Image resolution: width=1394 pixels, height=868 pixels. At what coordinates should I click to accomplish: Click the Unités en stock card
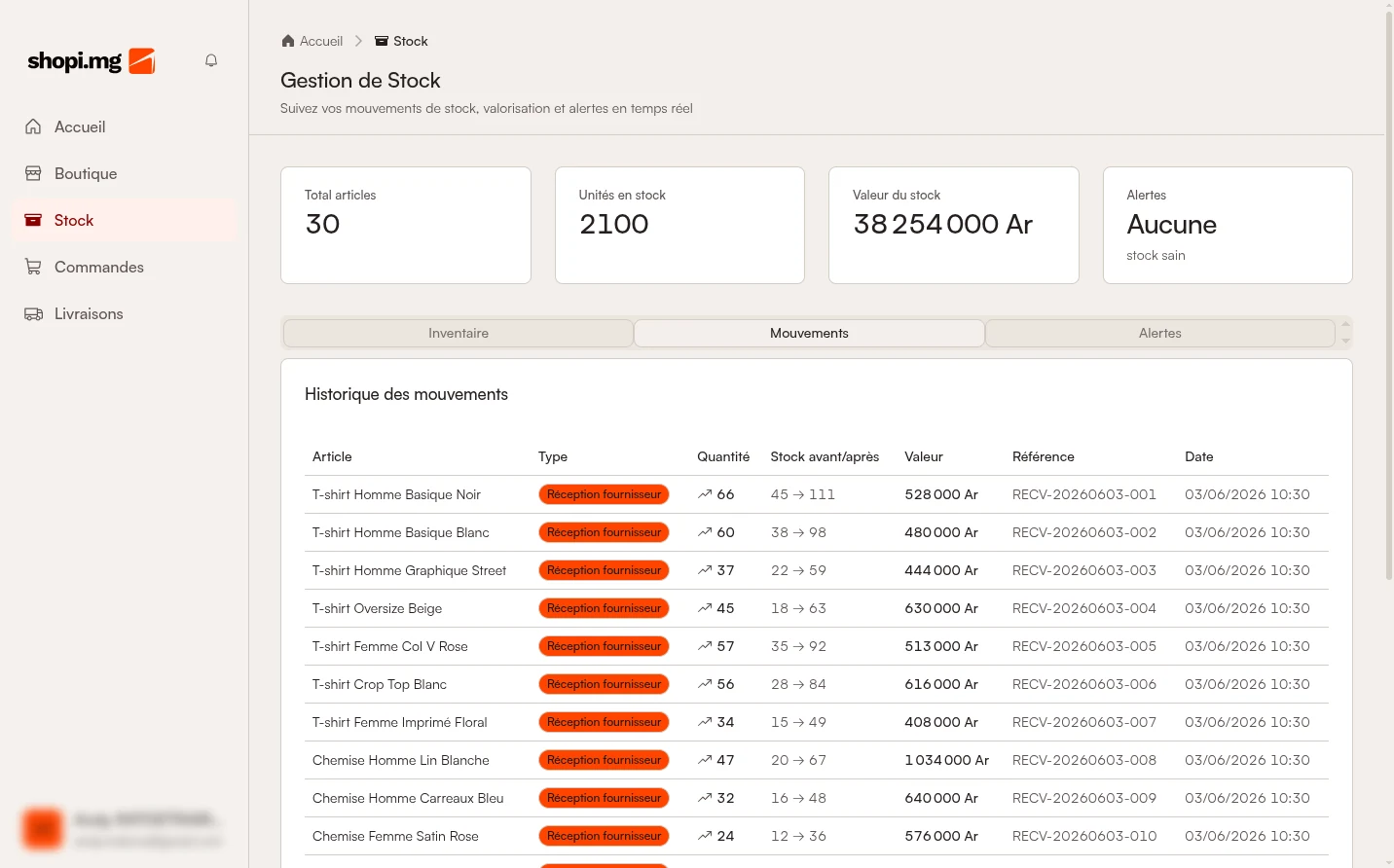coord(679,225)
